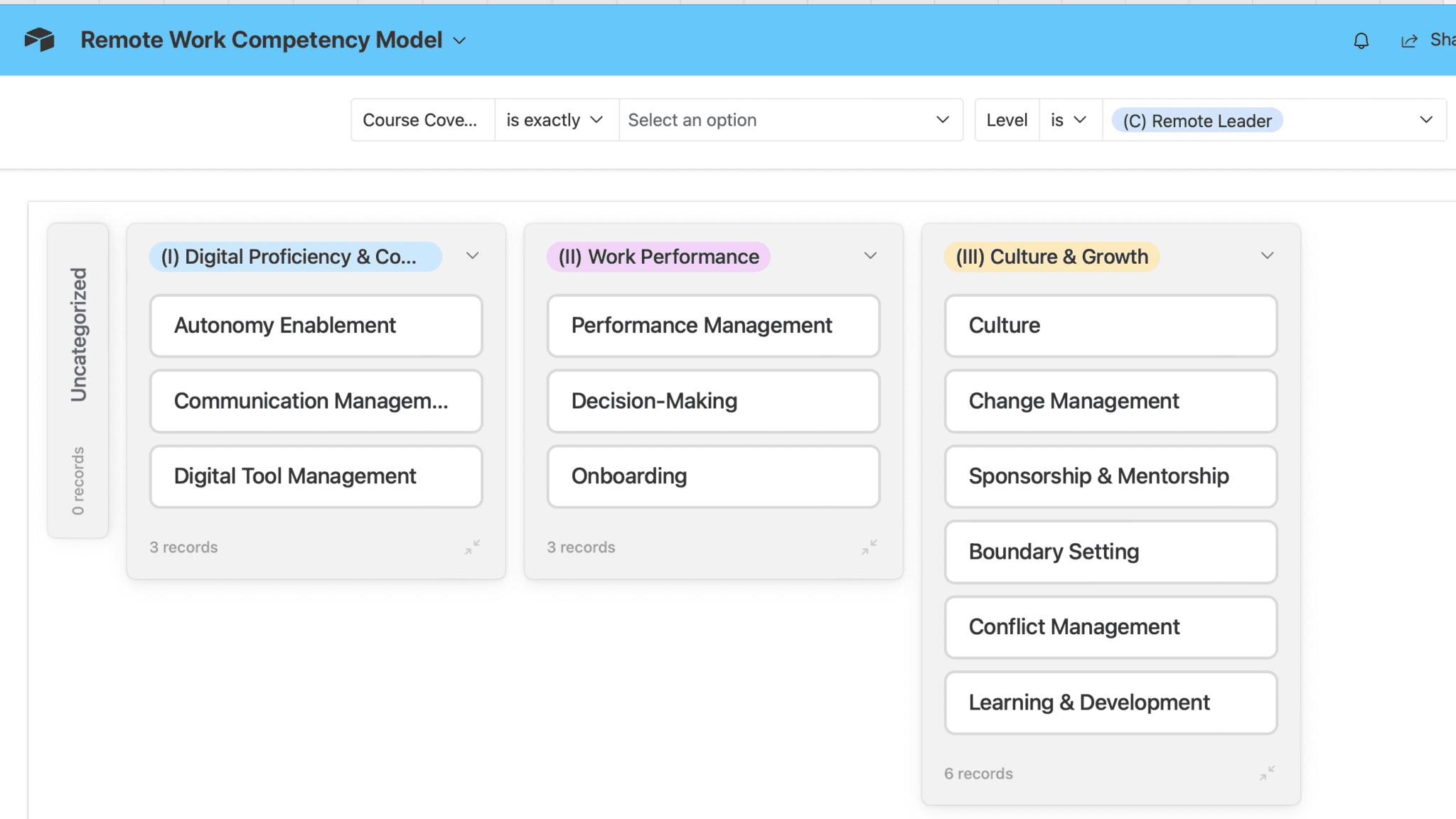Open the Digital Proficiency column header menu
The image size is (1456, 819).
[x=473, y=256]
